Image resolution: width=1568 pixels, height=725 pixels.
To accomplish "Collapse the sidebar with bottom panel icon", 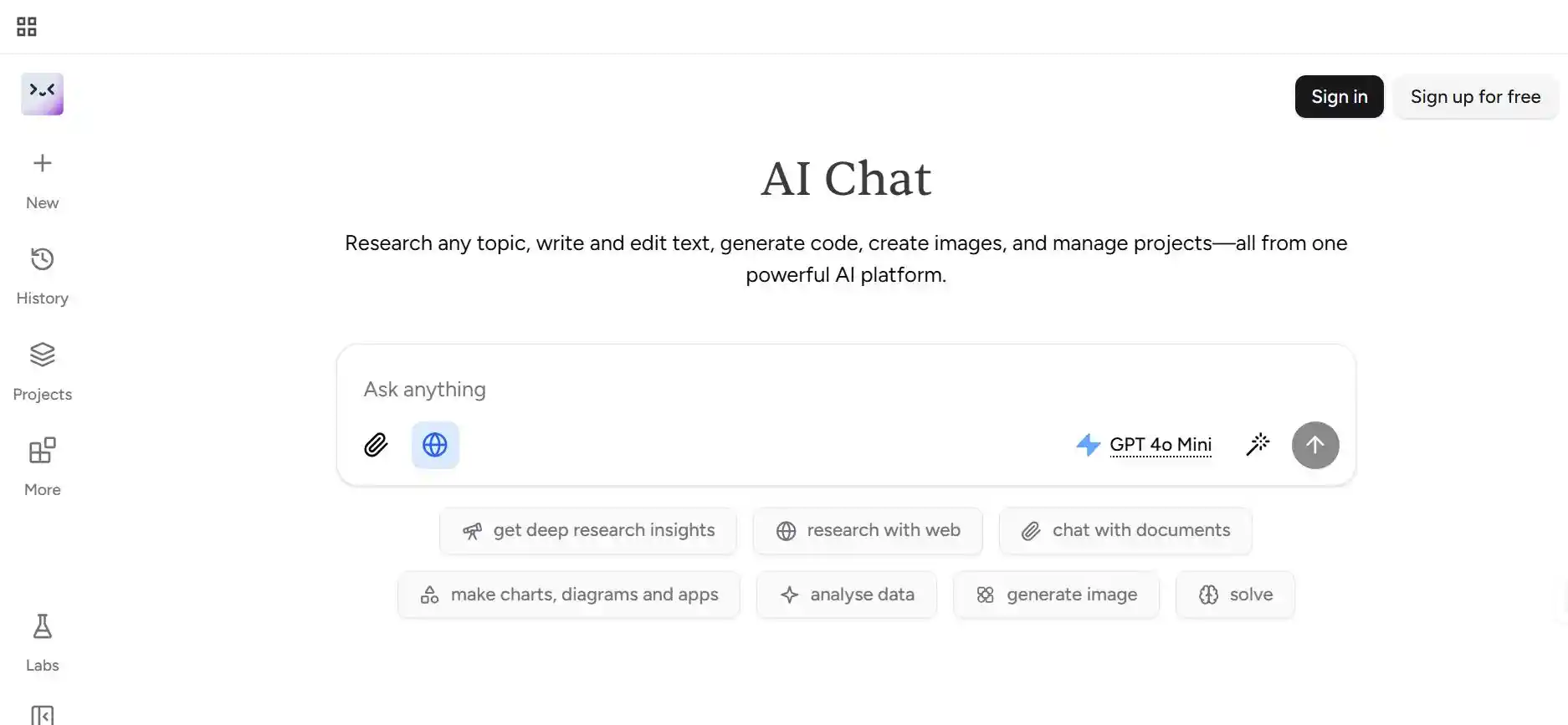I will tap(43, 715).
